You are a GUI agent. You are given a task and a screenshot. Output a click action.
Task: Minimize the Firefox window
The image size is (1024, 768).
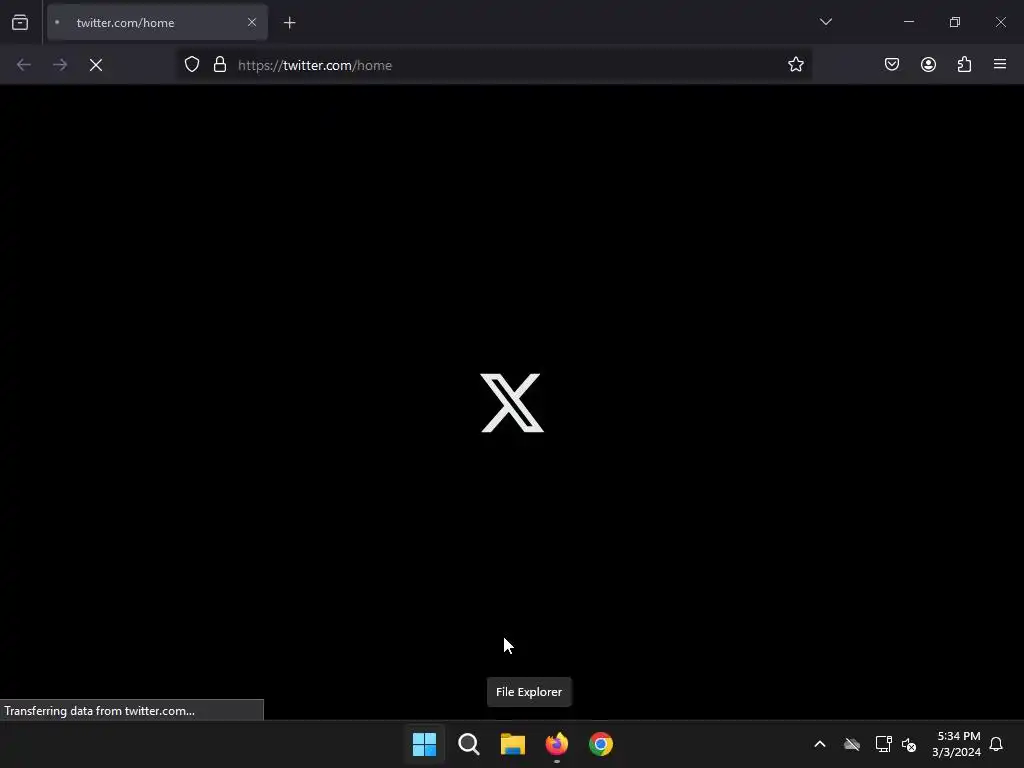coord(908,22)
